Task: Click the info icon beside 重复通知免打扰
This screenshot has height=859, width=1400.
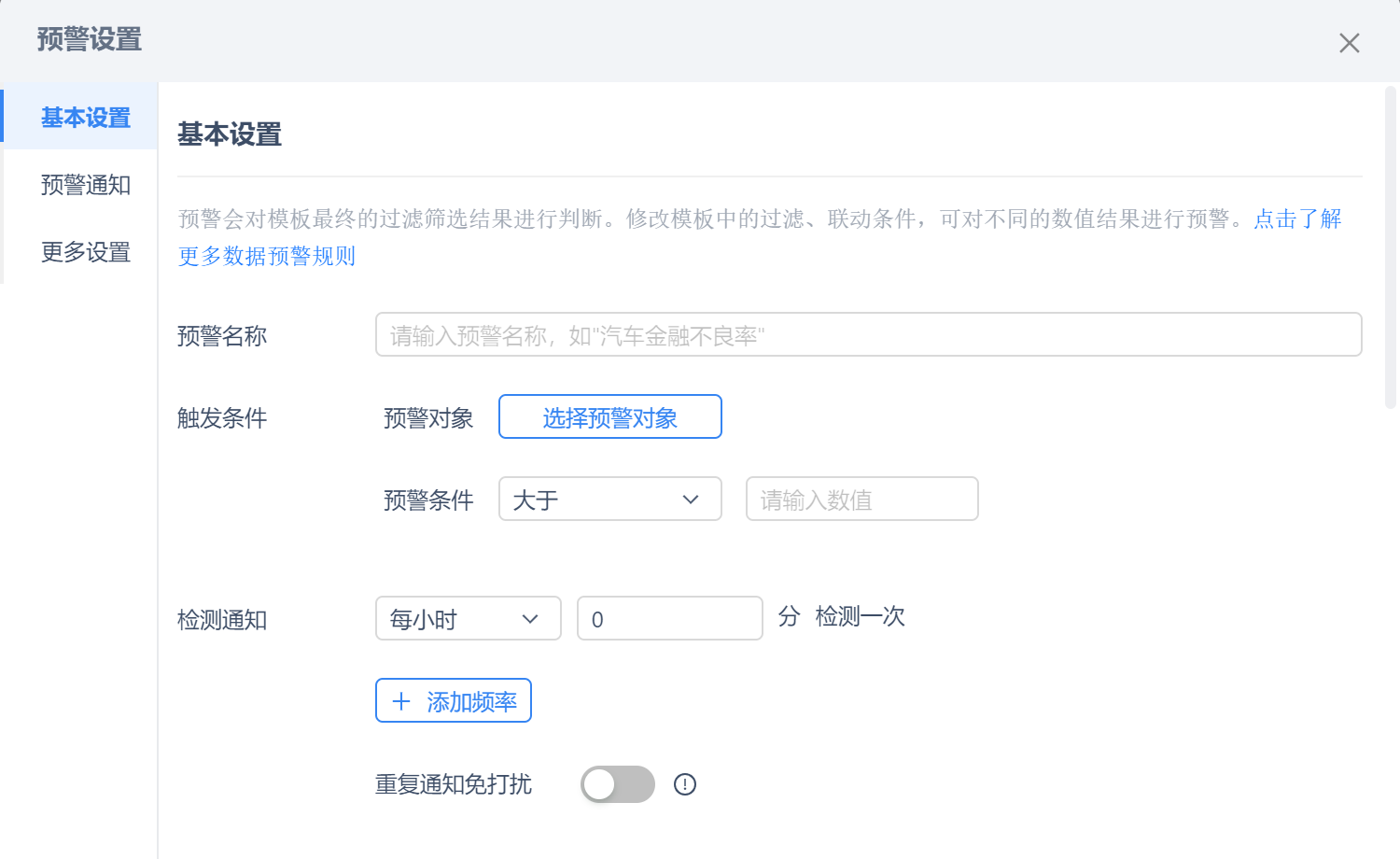Action: tap(685, 784)
